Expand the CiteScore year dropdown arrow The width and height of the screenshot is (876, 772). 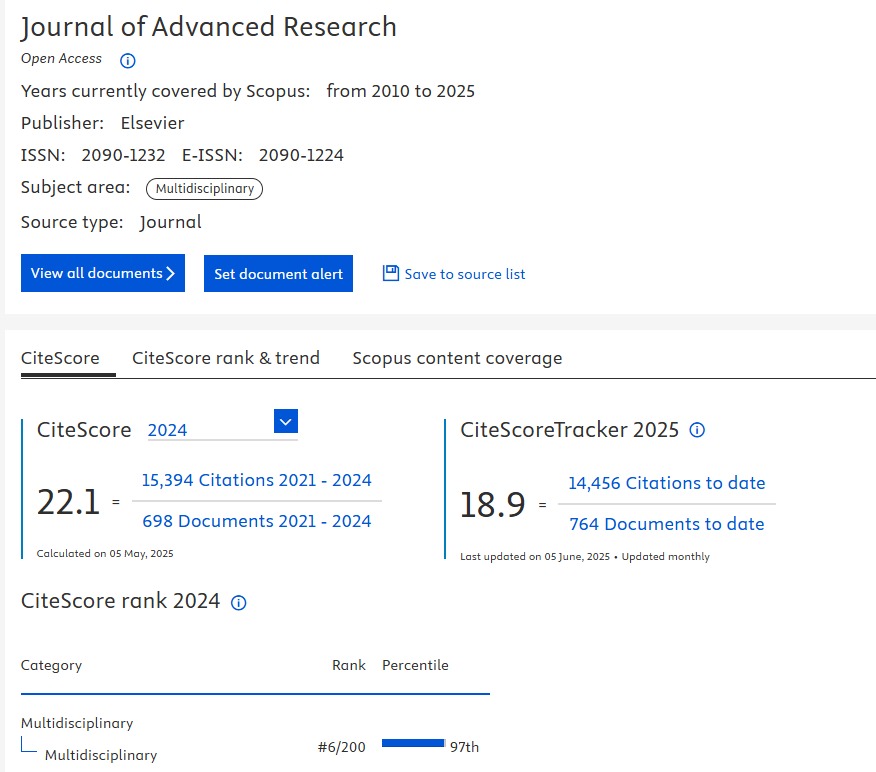(x=286, y=422)
